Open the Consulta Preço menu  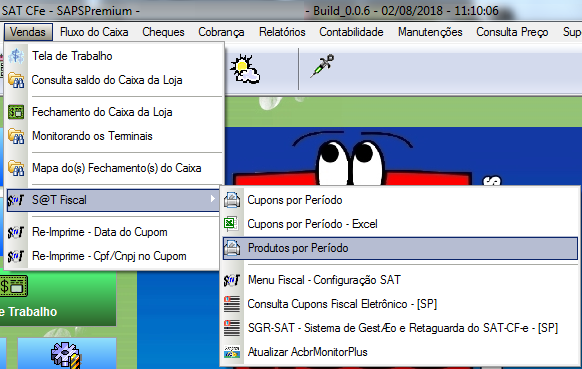pos(512,32)
